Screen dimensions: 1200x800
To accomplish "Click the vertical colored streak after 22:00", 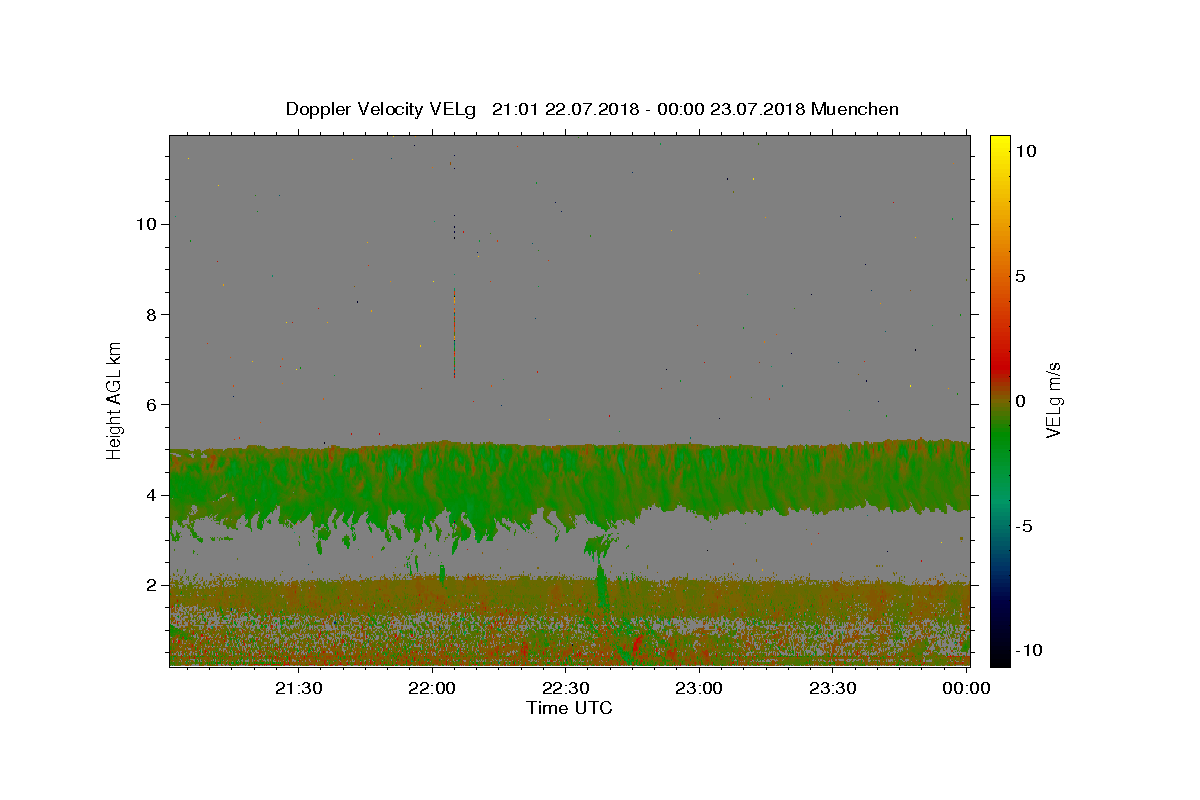I will pyautogui.click(x=454, y=333).
